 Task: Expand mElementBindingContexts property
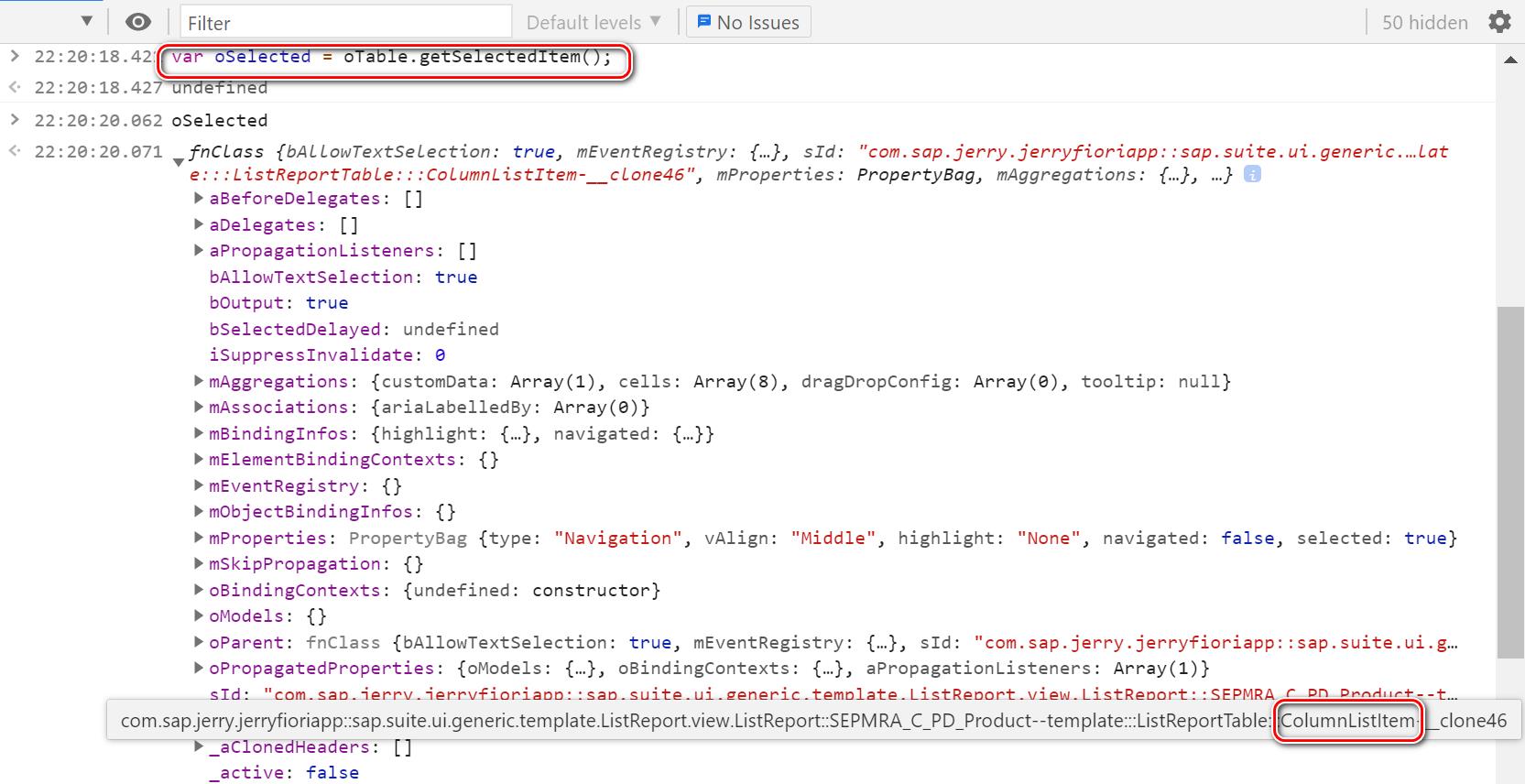pyautogui.click(x=199, y=459)
